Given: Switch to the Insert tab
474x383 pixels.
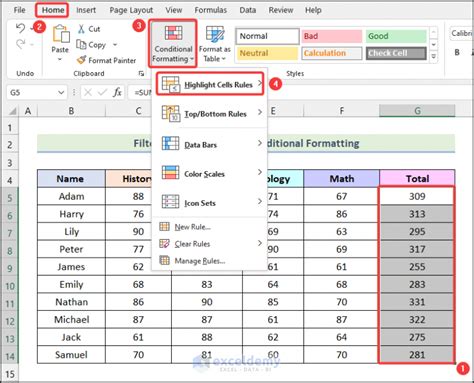Looking at the screenshot, I should (x=86, y=10).
